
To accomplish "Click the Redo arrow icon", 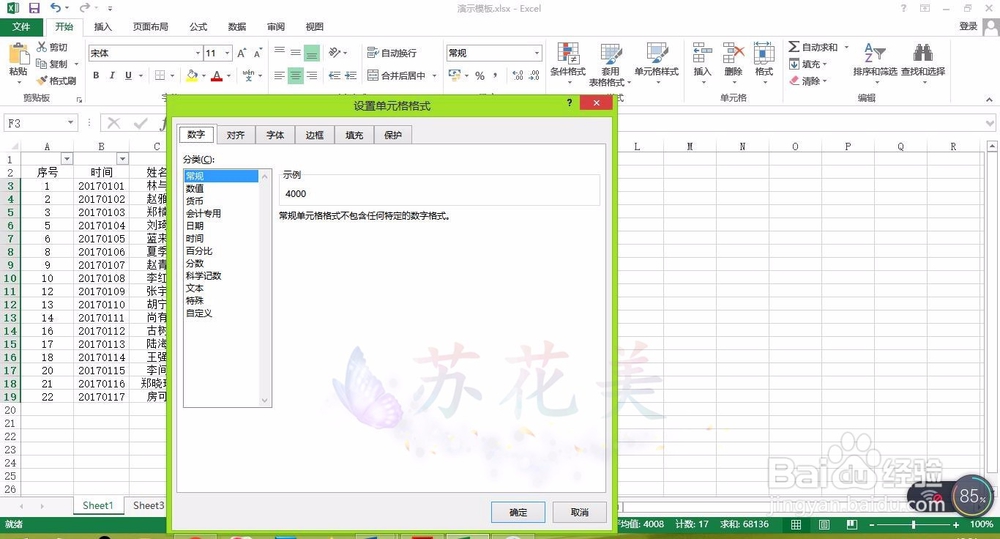I will point(85,8).
